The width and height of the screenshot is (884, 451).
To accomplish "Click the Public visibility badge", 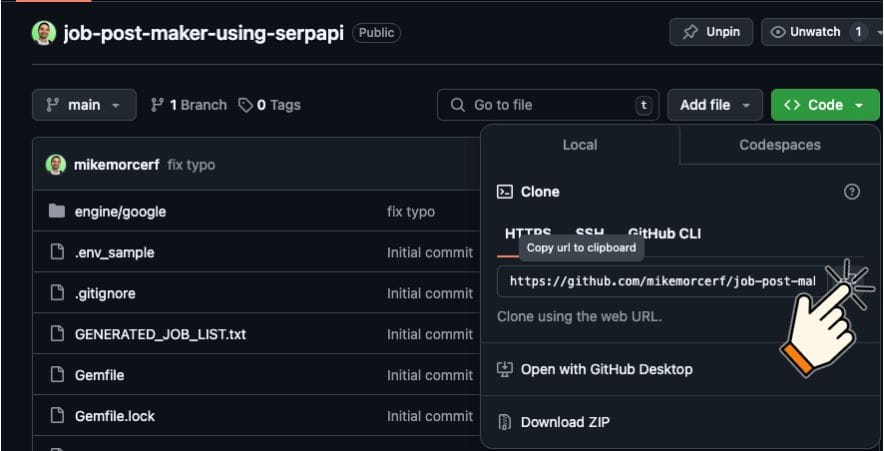I will pyautogui.click(x=376, y=33).
